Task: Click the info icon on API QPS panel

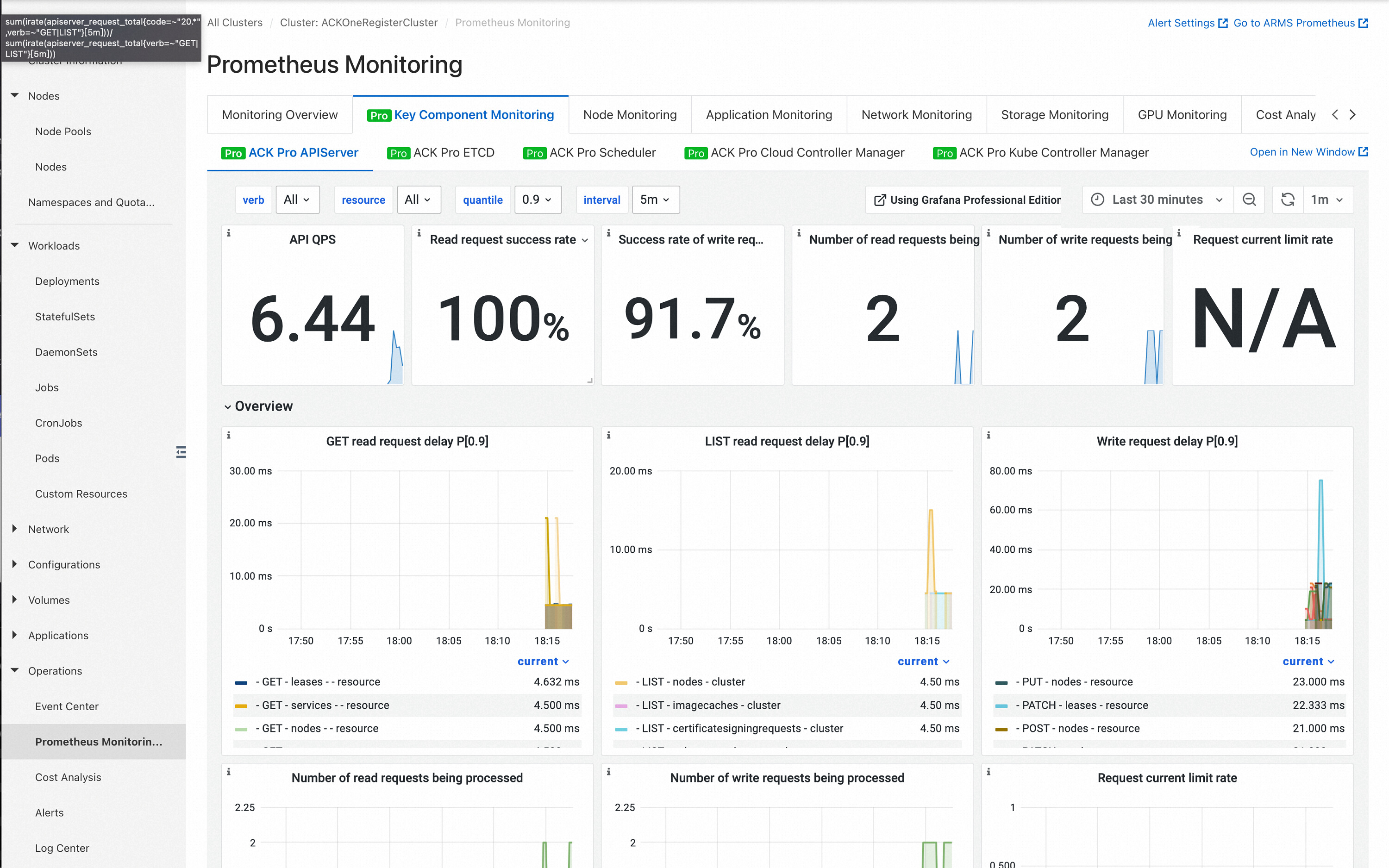Action: pyautogui.click(x=228, y=233)
